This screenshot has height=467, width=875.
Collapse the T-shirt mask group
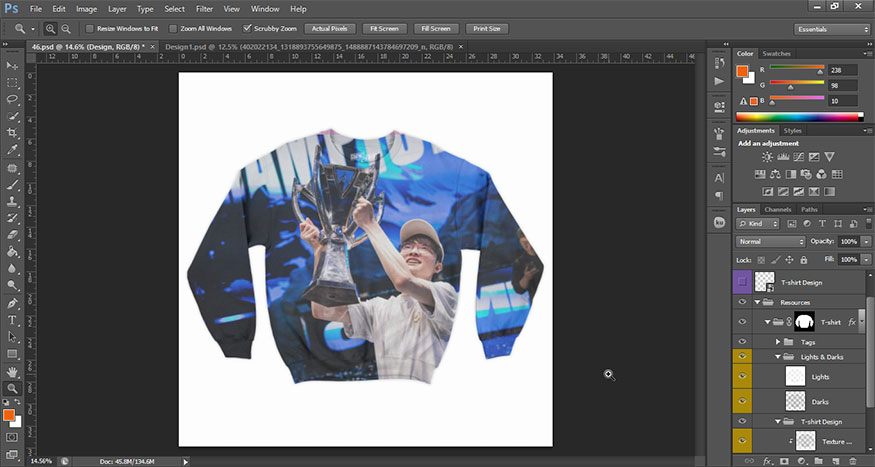coord(767,322)
